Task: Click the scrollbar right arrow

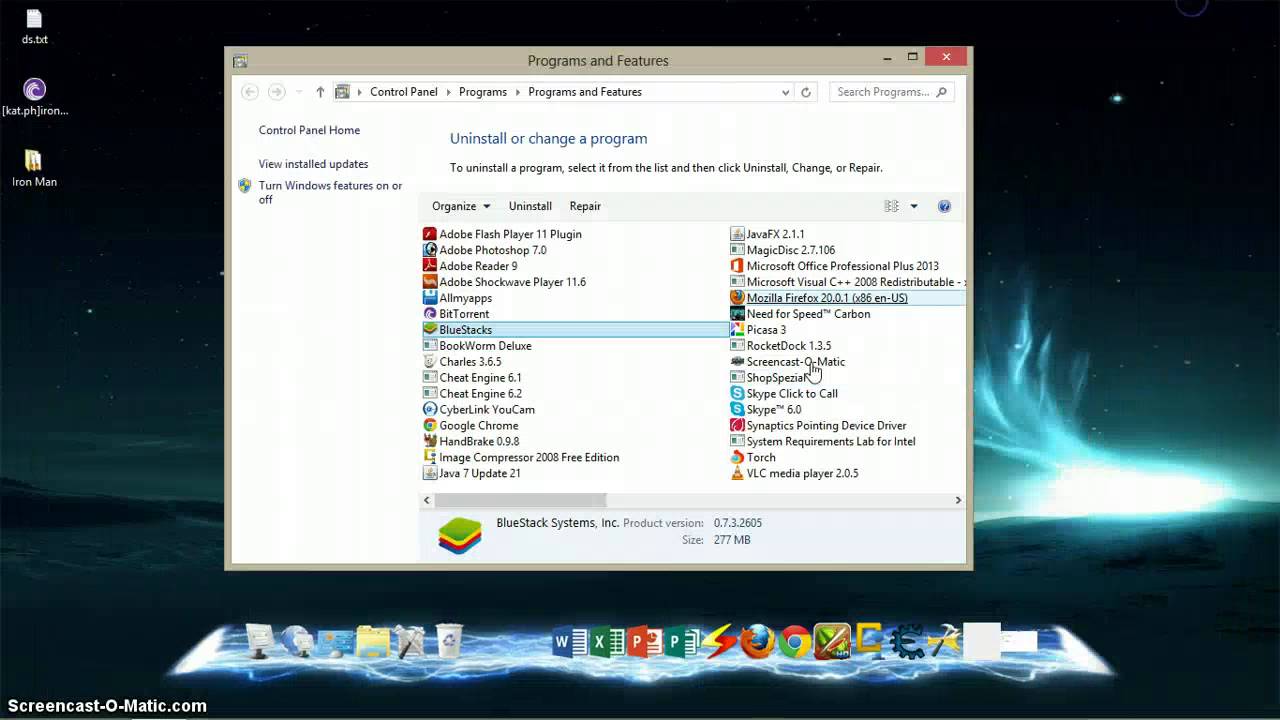Action: pos(958,500)
